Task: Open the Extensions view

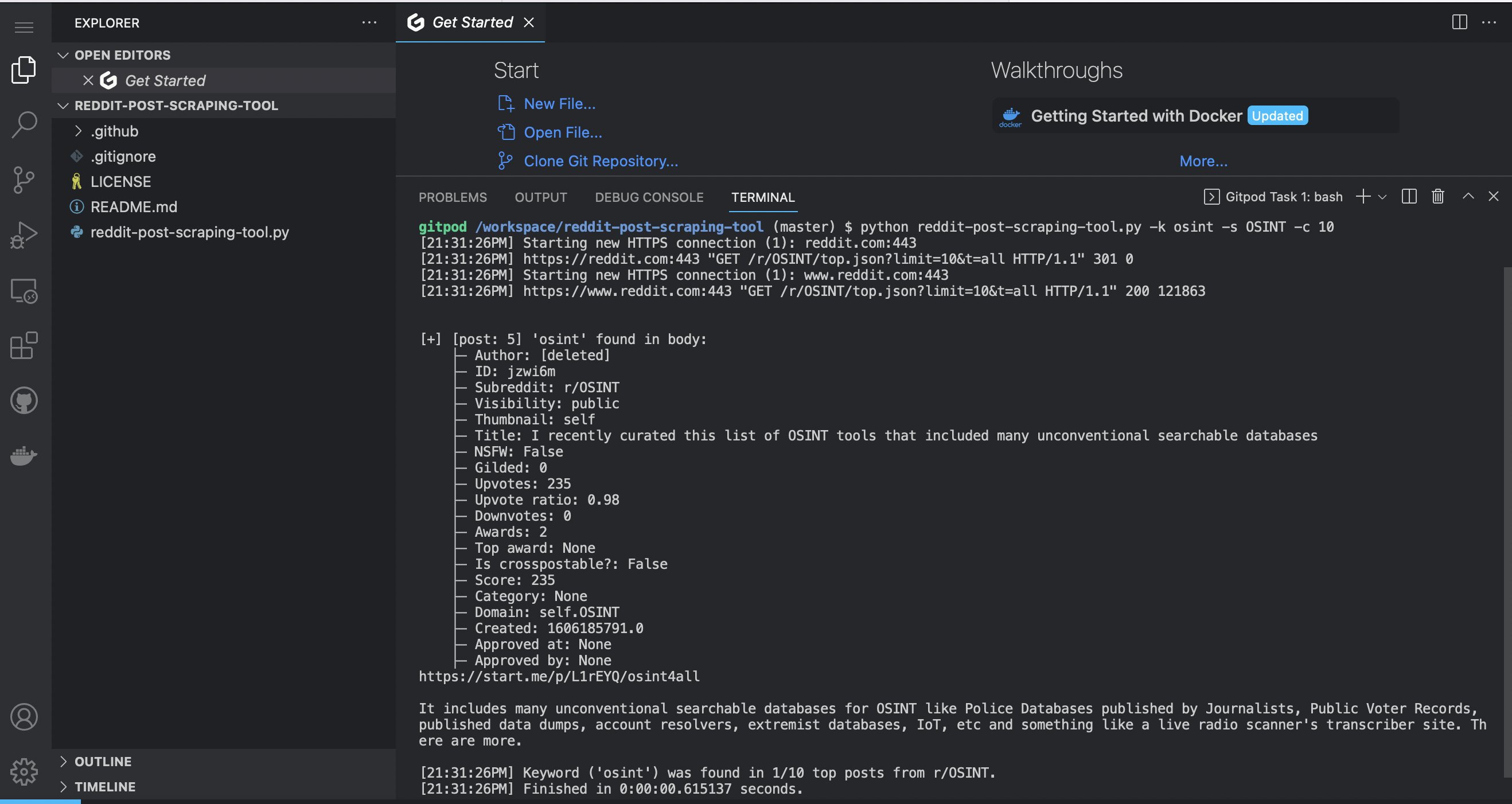Action: coord(24,346)
